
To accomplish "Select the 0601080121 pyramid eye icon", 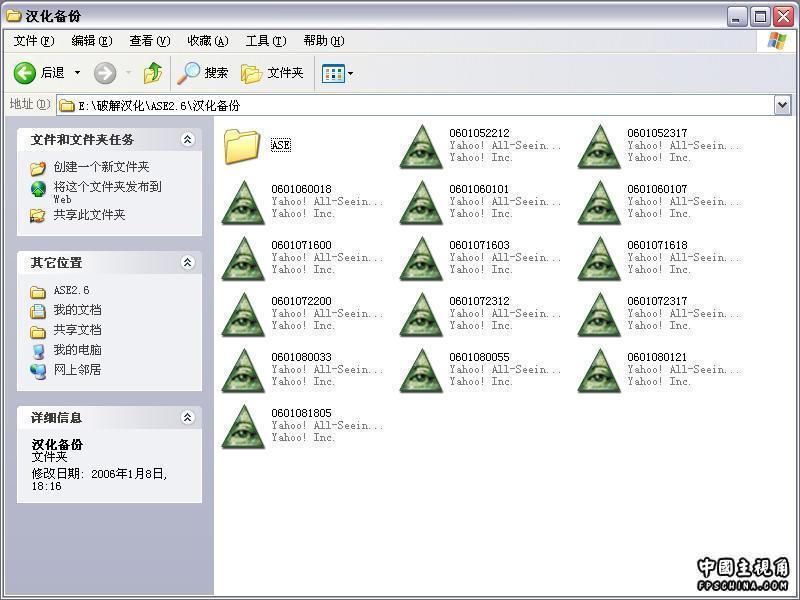I will pos(599,371).
